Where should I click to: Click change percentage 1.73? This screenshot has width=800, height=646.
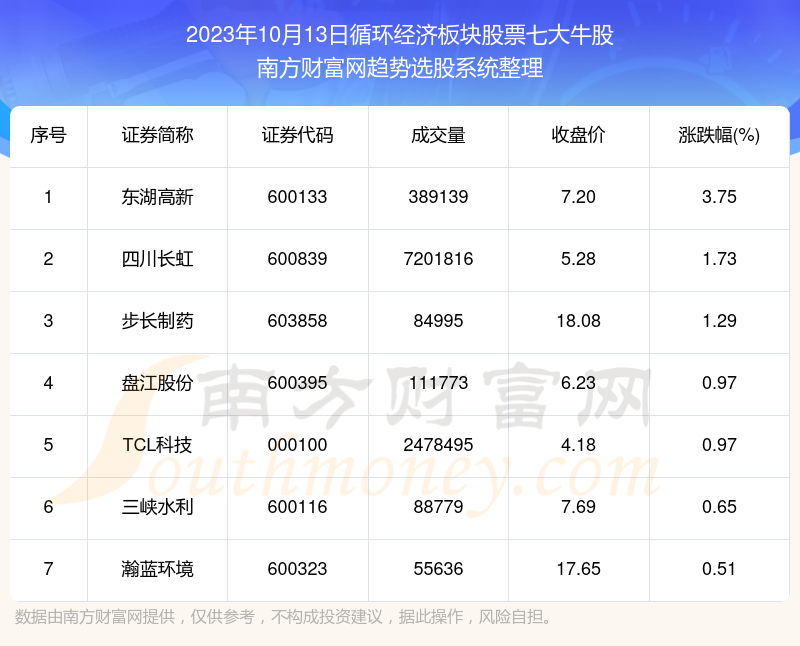tap(719, 259)
